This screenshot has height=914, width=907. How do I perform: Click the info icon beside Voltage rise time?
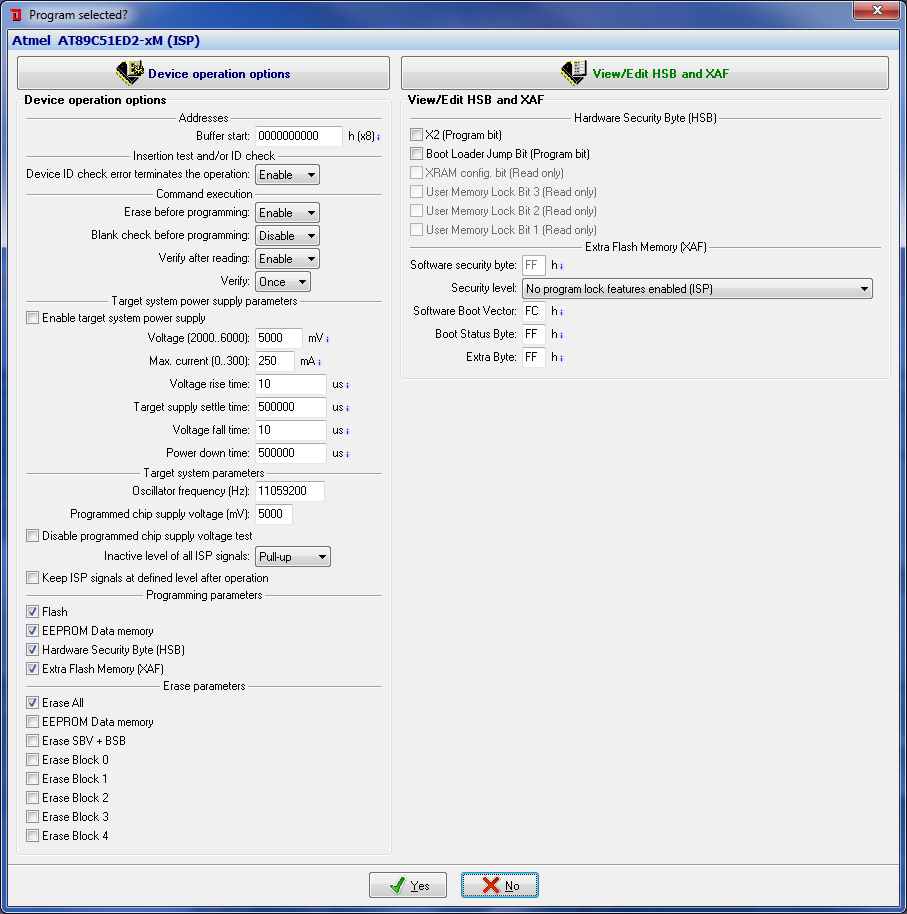pyautogui.click(x=347, y=385)
